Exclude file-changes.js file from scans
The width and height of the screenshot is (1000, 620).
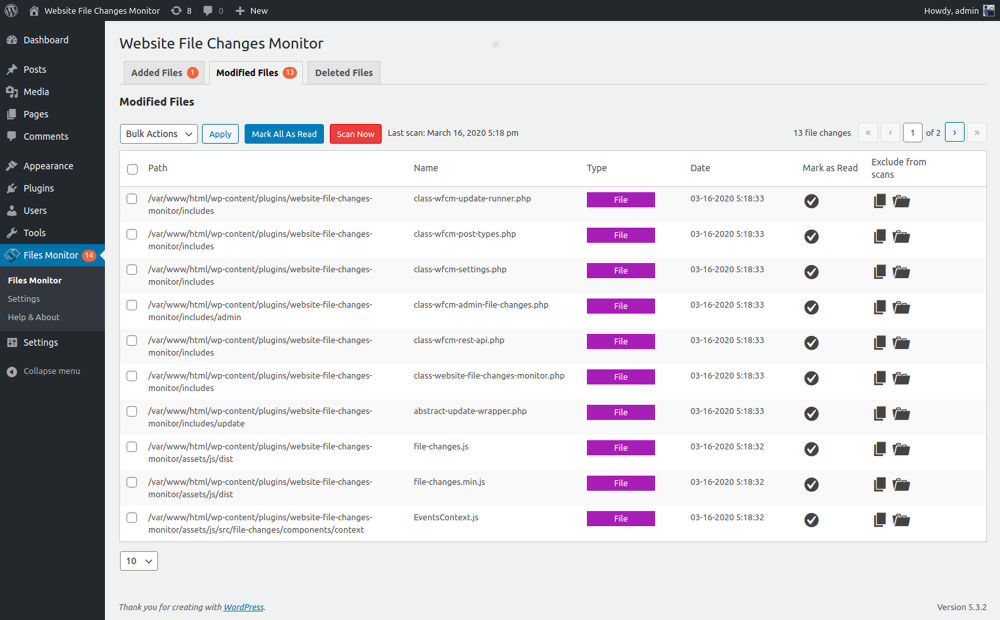879,449
